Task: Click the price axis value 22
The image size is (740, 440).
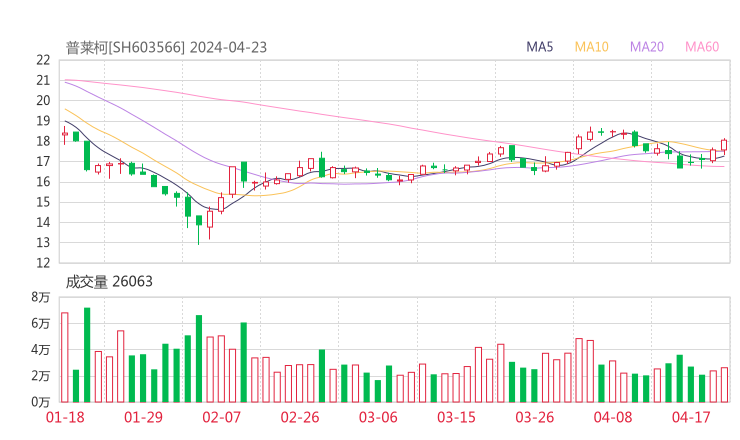Action: coord(43,60)
